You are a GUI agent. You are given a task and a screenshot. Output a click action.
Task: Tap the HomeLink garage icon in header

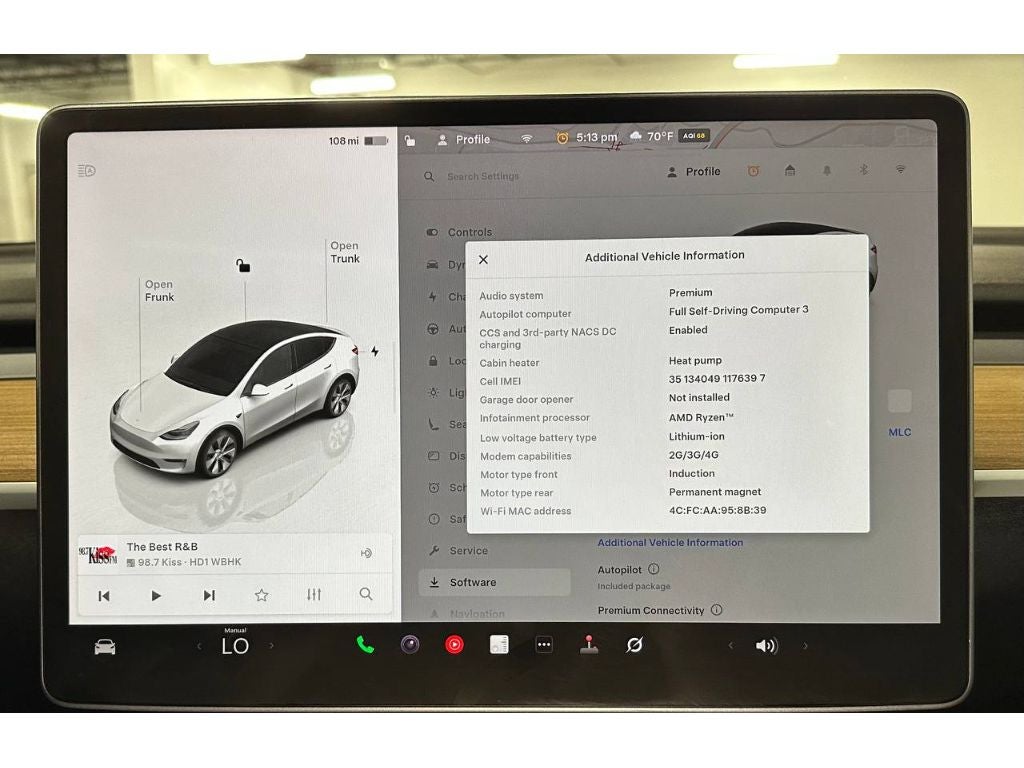790,171
